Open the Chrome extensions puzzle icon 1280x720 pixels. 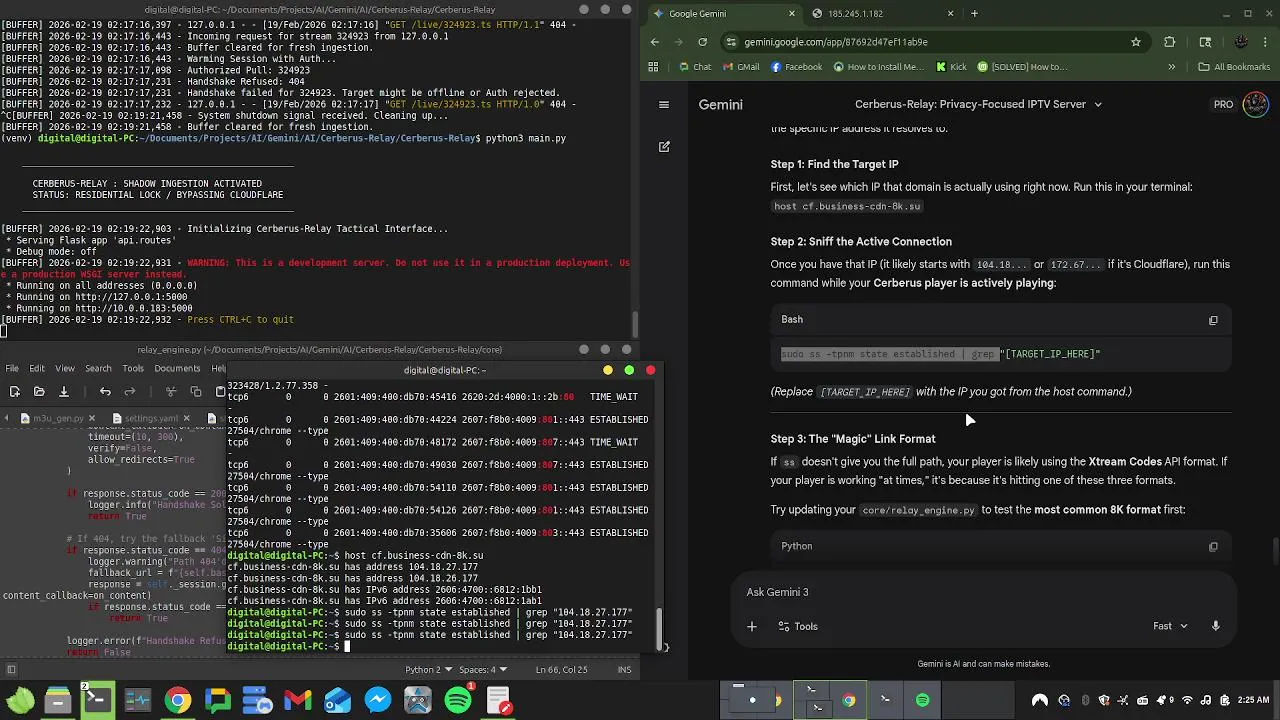tap(1170, 42)
